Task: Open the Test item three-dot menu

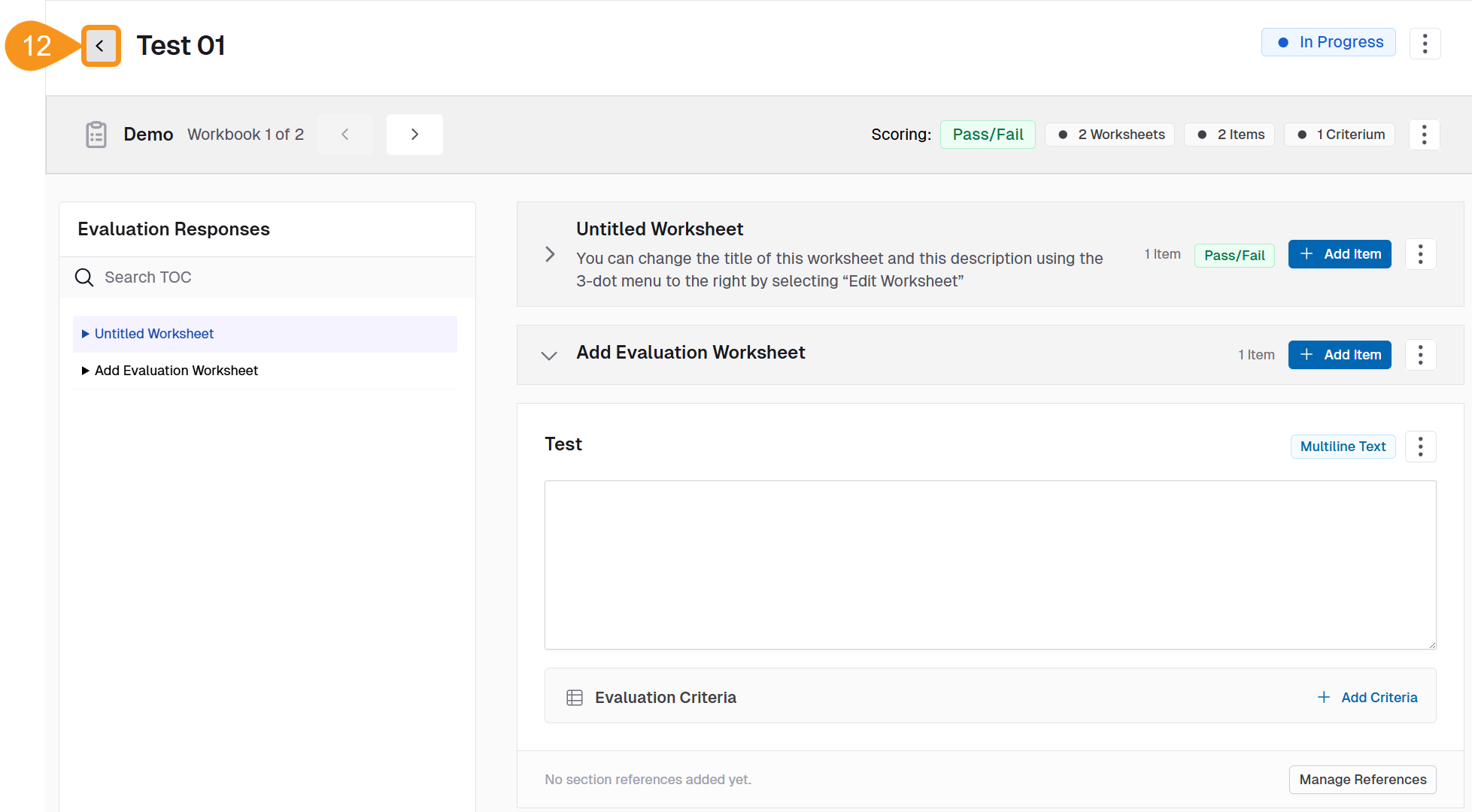Action: tap(1420, 447)
